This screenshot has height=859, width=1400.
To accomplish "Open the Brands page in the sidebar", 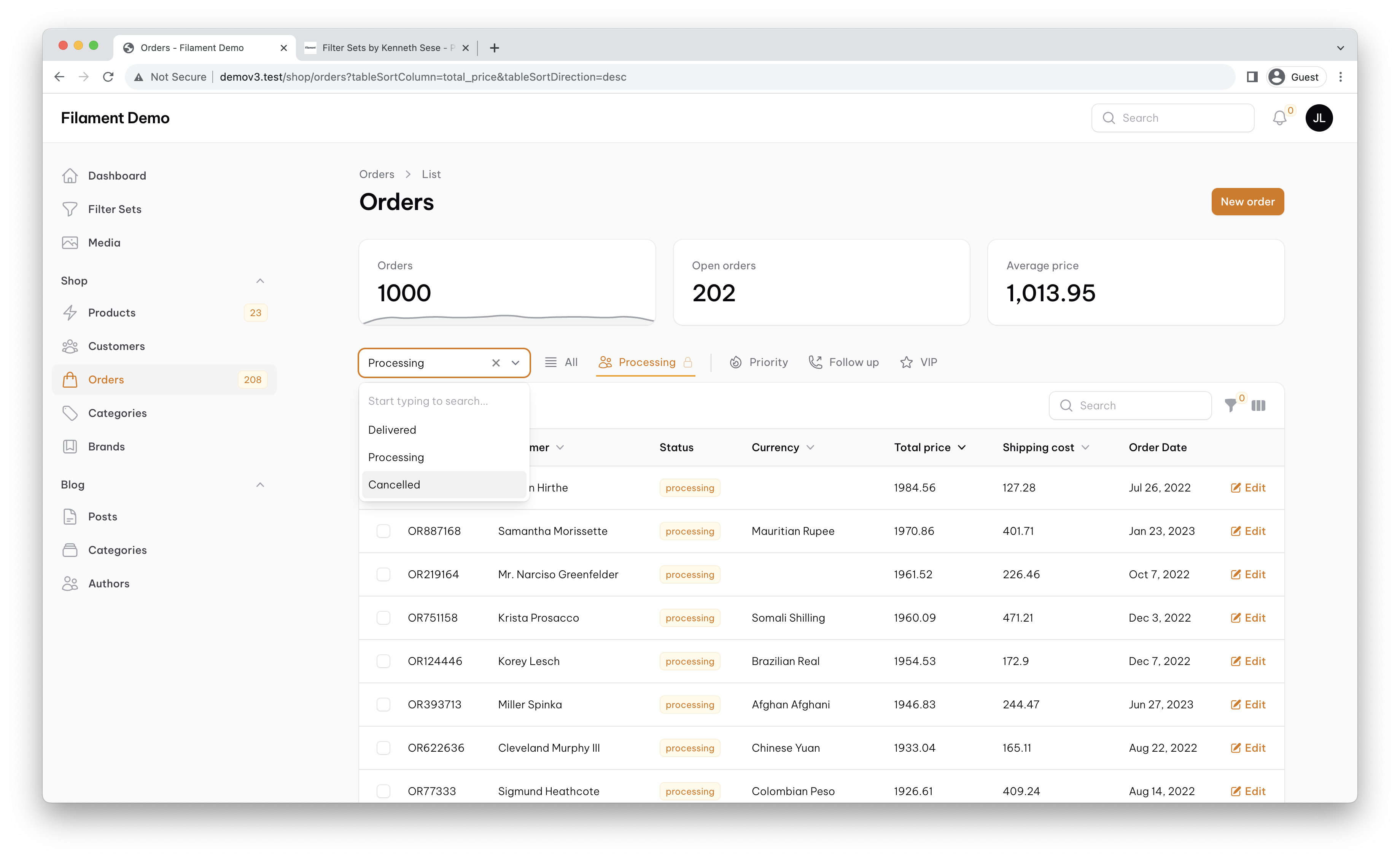I will 106,446.
